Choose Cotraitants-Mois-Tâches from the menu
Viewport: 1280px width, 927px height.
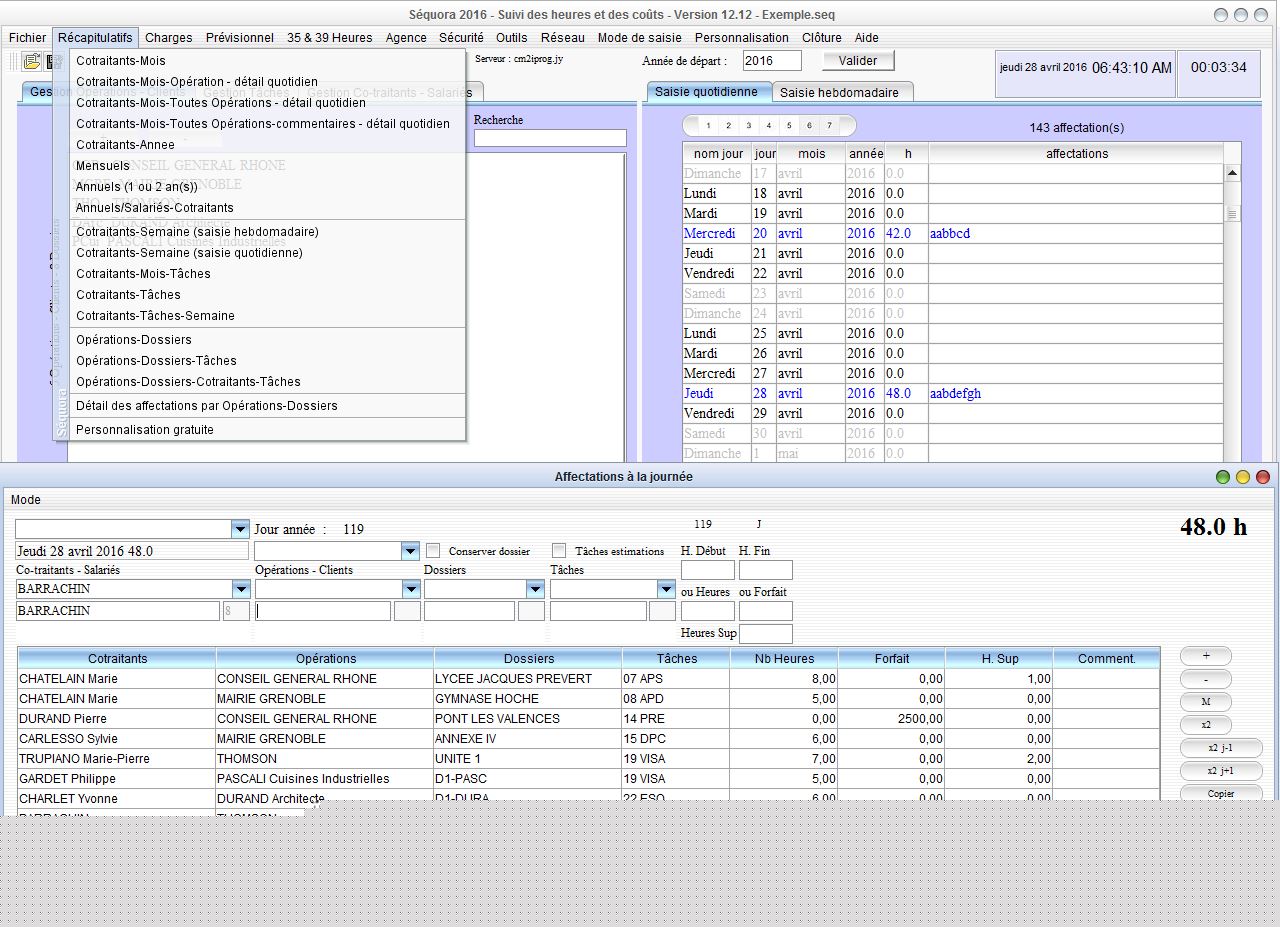143,273
